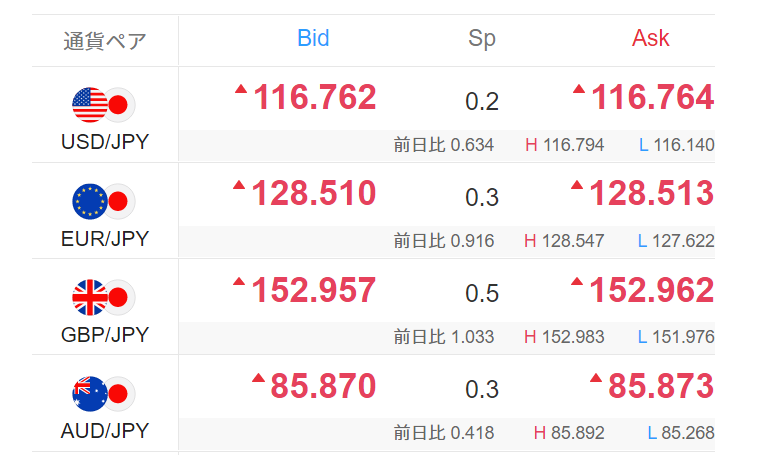Click the Sp column header

tap(482, 40)
